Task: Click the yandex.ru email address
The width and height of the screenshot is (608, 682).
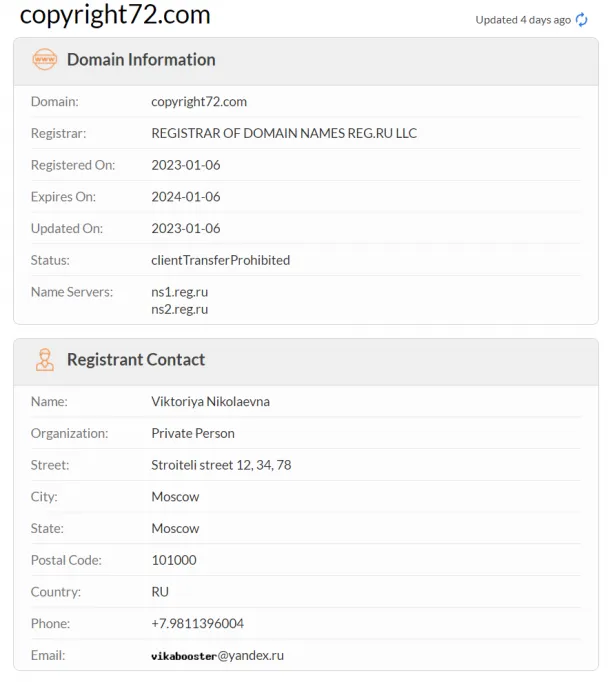Action: coord(217,655)
